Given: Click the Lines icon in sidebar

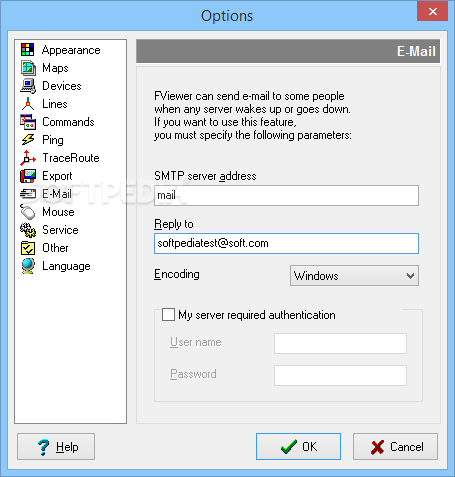Looking at the screenshot, I should click(x=28, y=104).
